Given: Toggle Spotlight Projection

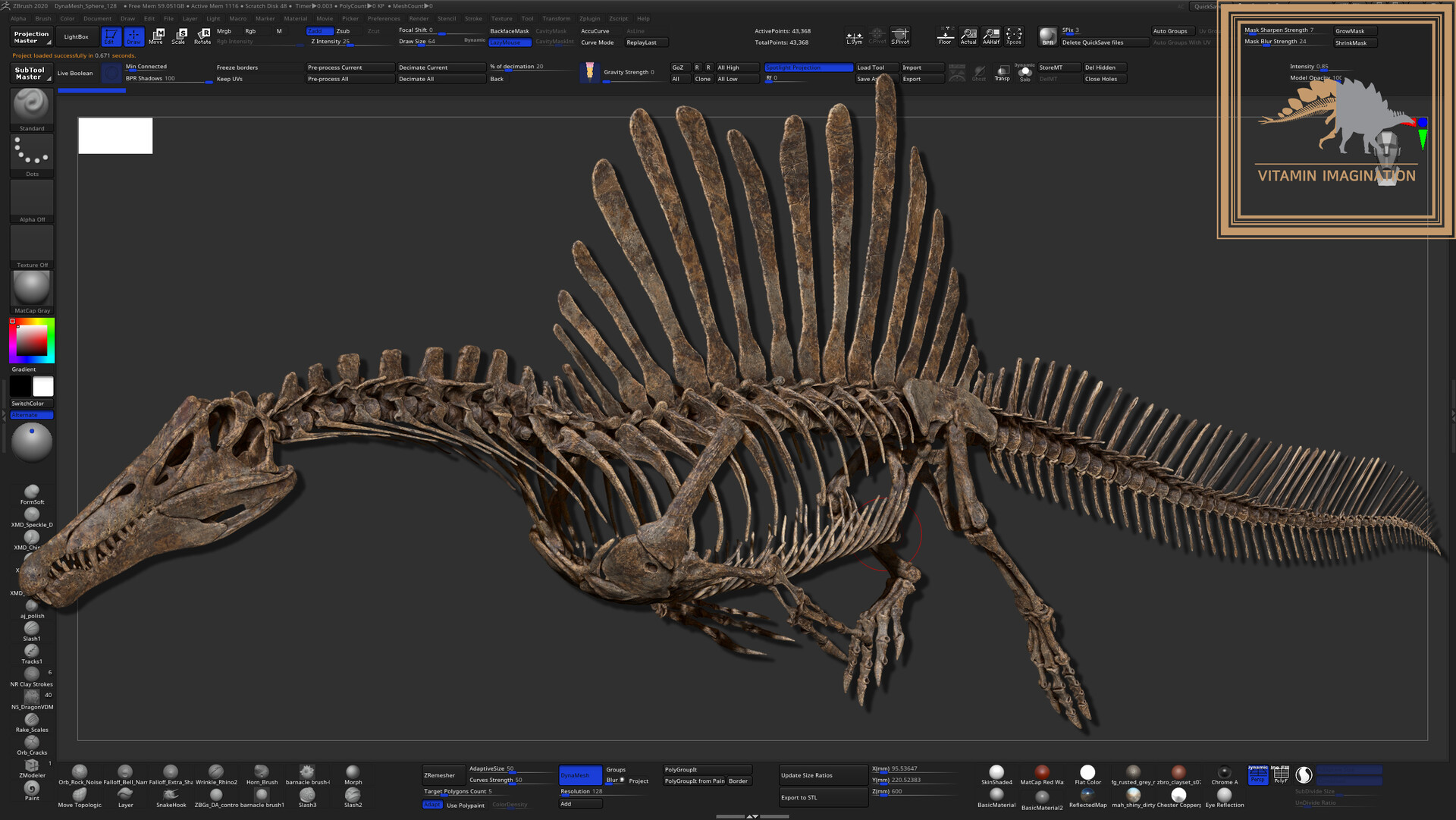Looking at the screenshot, I should 808,68.
